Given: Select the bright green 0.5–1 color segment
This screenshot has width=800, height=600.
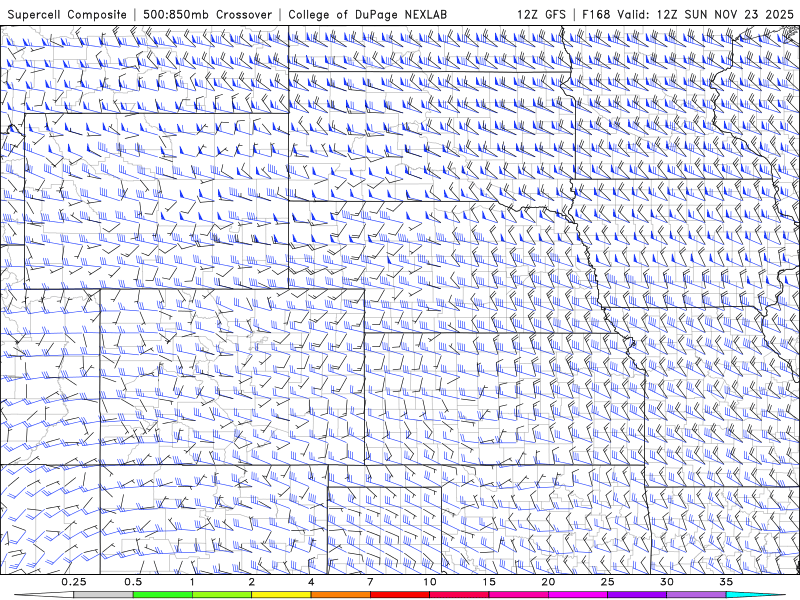Looking at the screenshot, I should pos(163,595).
